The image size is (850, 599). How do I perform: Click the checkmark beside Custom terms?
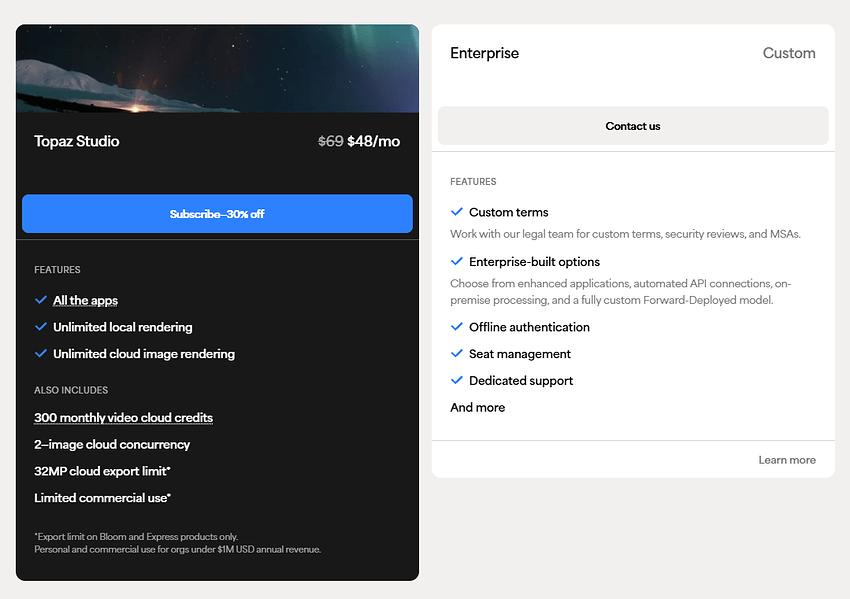[x=456, y=211]
